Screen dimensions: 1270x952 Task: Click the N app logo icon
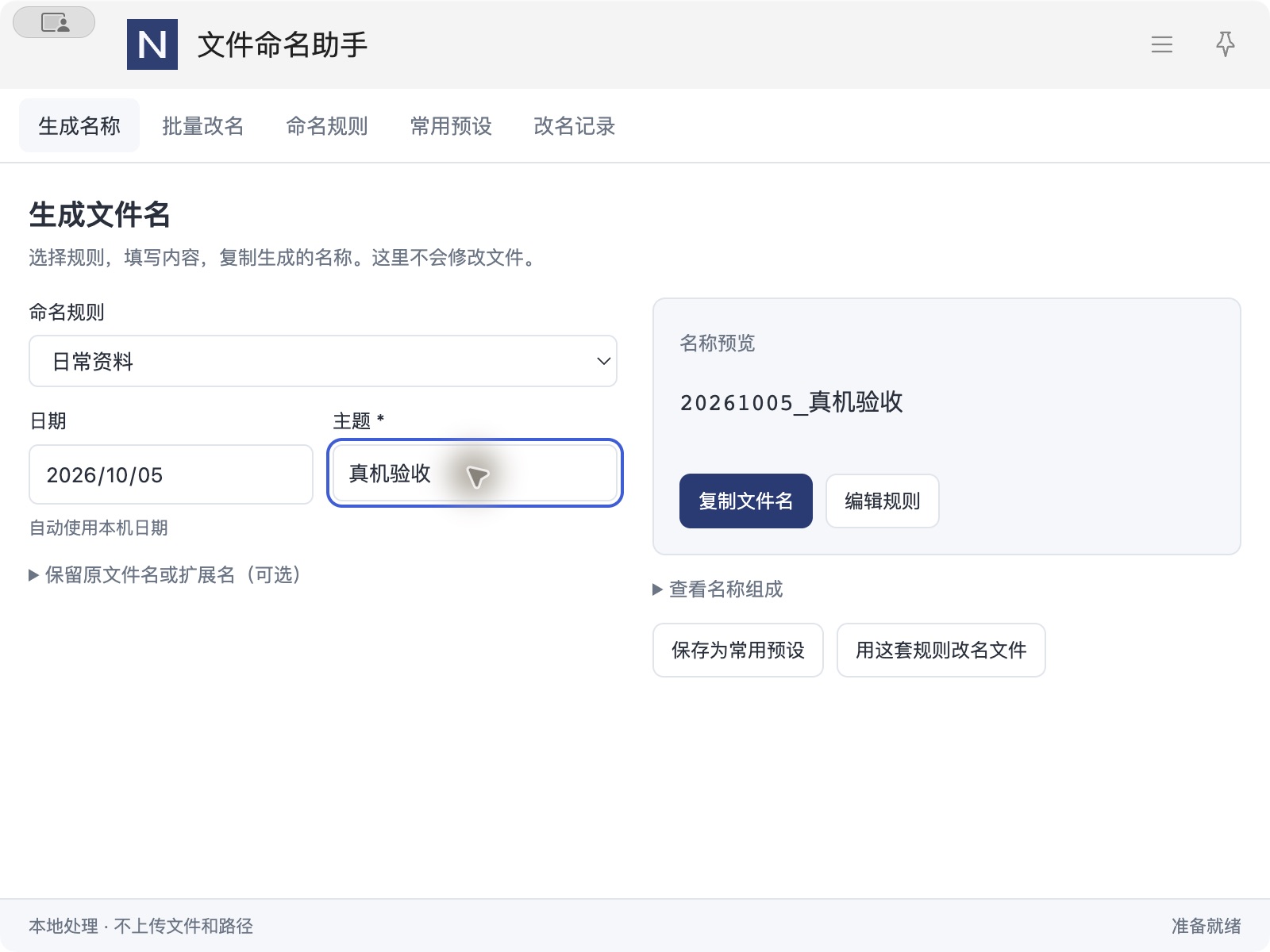[x=152, y=44]
